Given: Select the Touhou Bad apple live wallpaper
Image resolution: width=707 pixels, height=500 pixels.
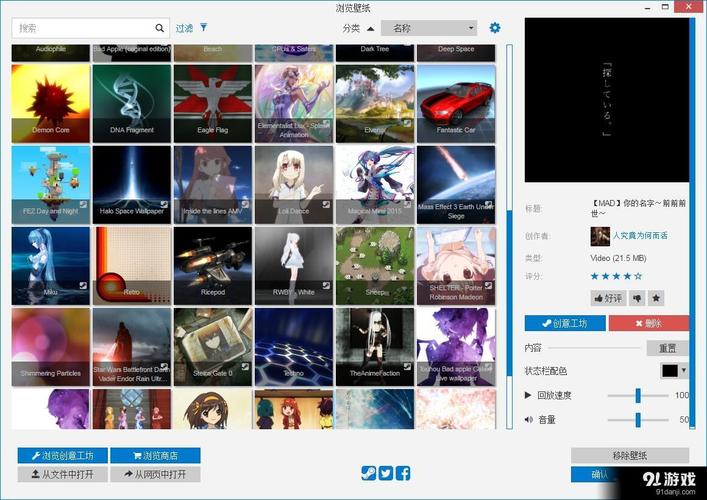Looking at the screenshot, I should click(x=456, y=347).
